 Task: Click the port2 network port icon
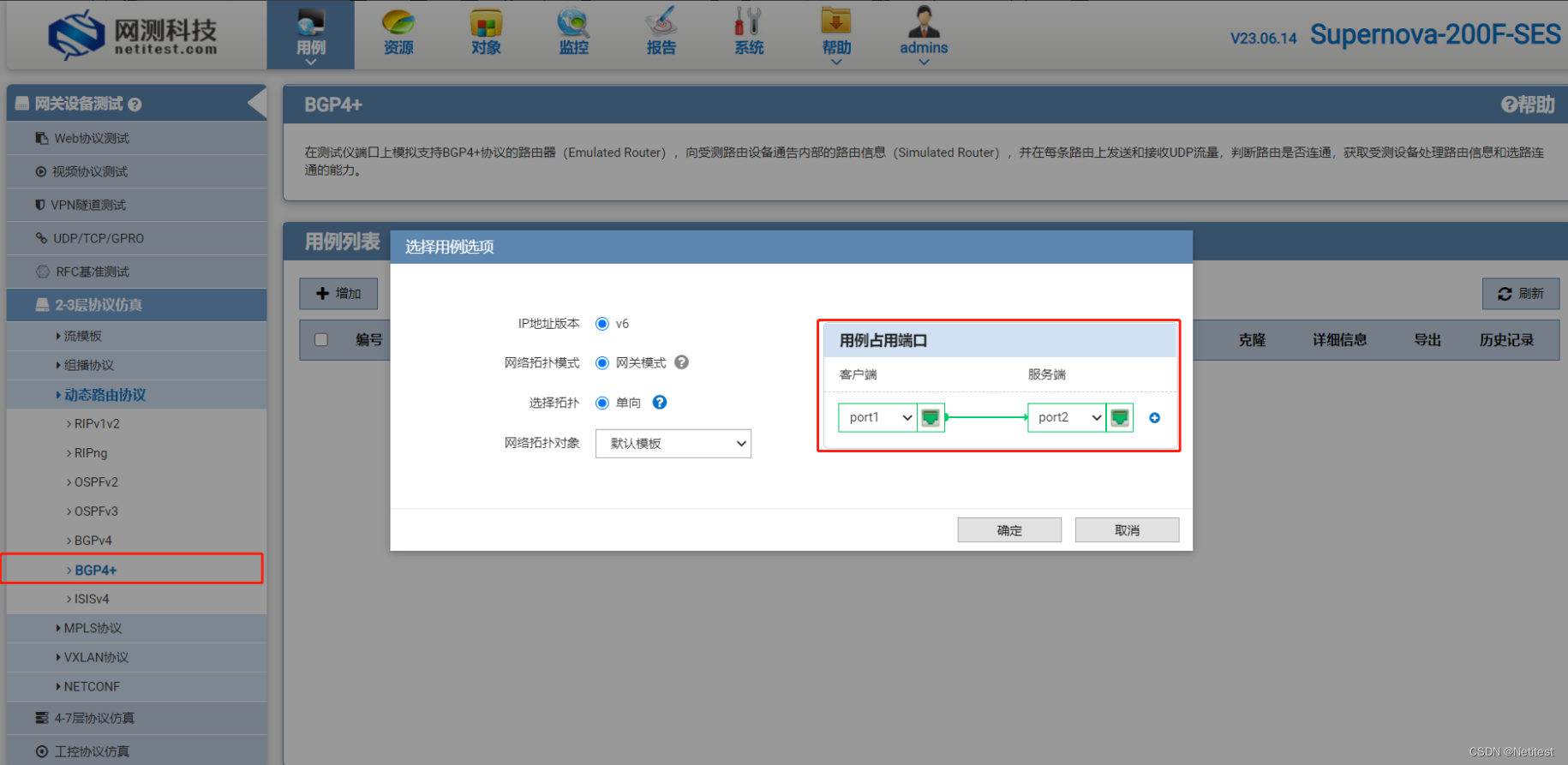tap(1120, 418)
